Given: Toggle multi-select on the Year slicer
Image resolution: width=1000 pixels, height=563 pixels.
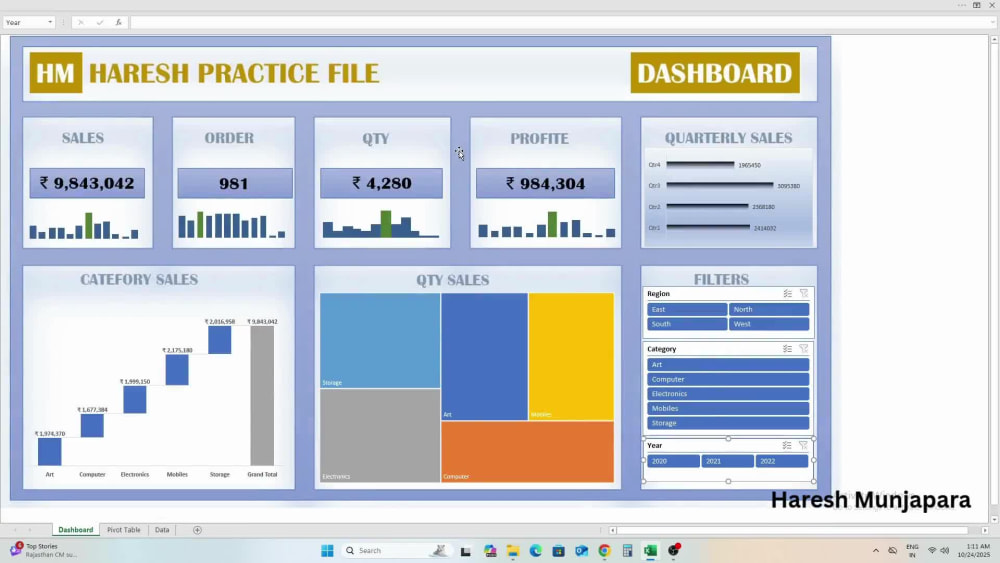Looking at the screenshot, I should (x=787, y=446).
